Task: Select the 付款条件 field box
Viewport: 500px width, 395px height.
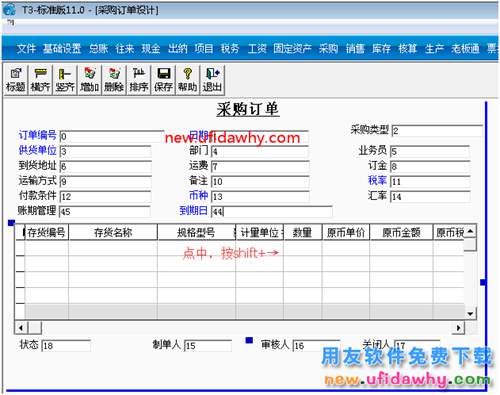Action: pos(106,196)
